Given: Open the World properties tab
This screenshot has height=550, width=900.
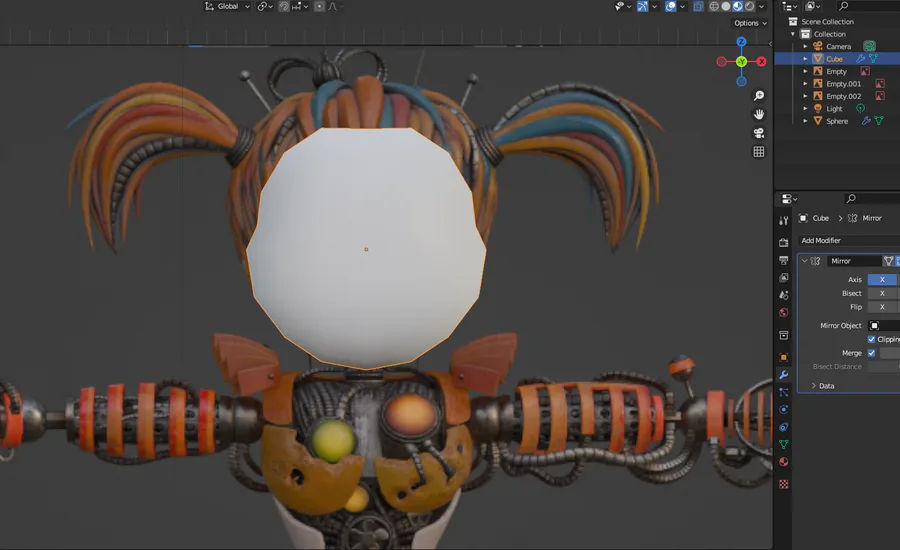Looking at the screenshot, I should coord(783,313).
